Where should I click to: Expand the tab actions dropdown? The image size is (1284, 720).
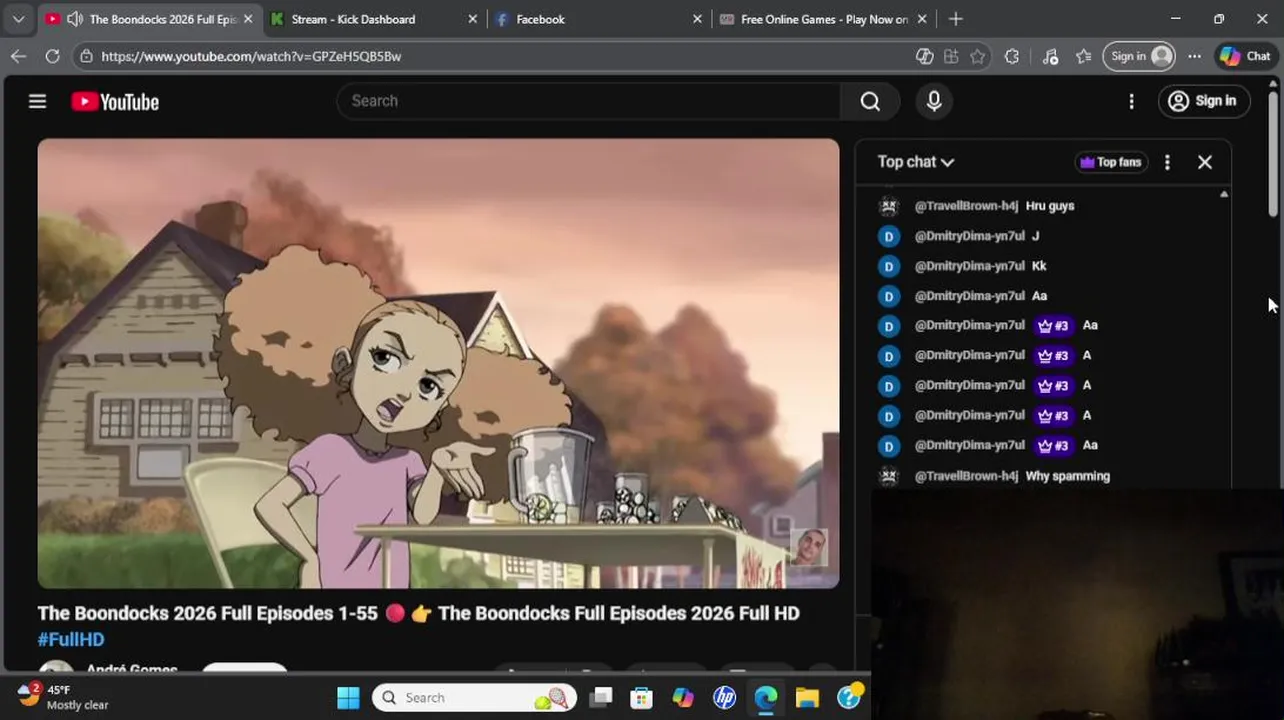tap(18, 19)
